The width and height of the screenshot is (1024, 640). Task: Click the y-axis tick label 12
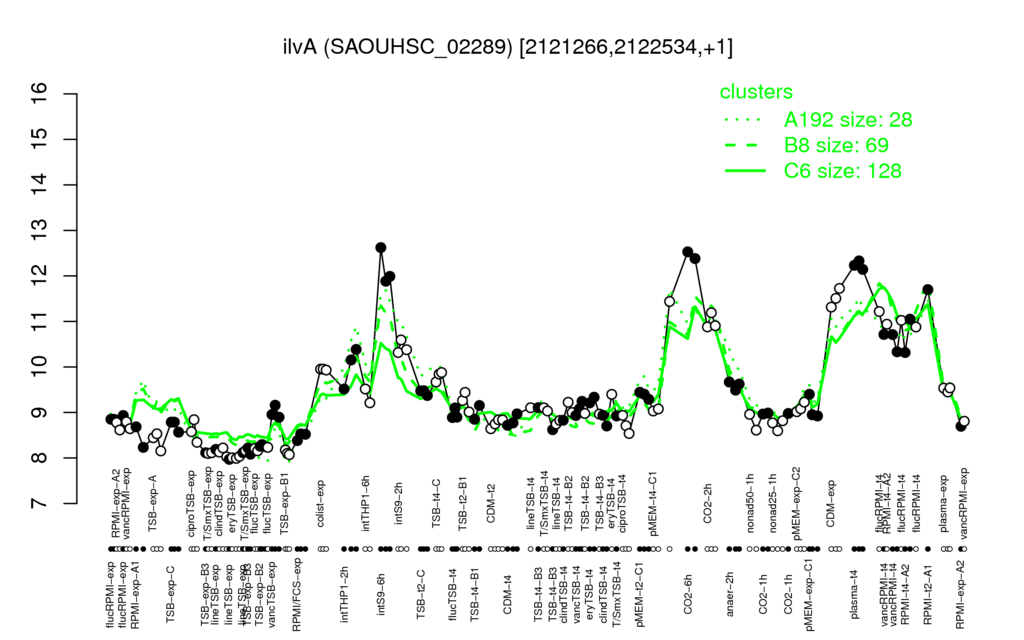[40, 276]
